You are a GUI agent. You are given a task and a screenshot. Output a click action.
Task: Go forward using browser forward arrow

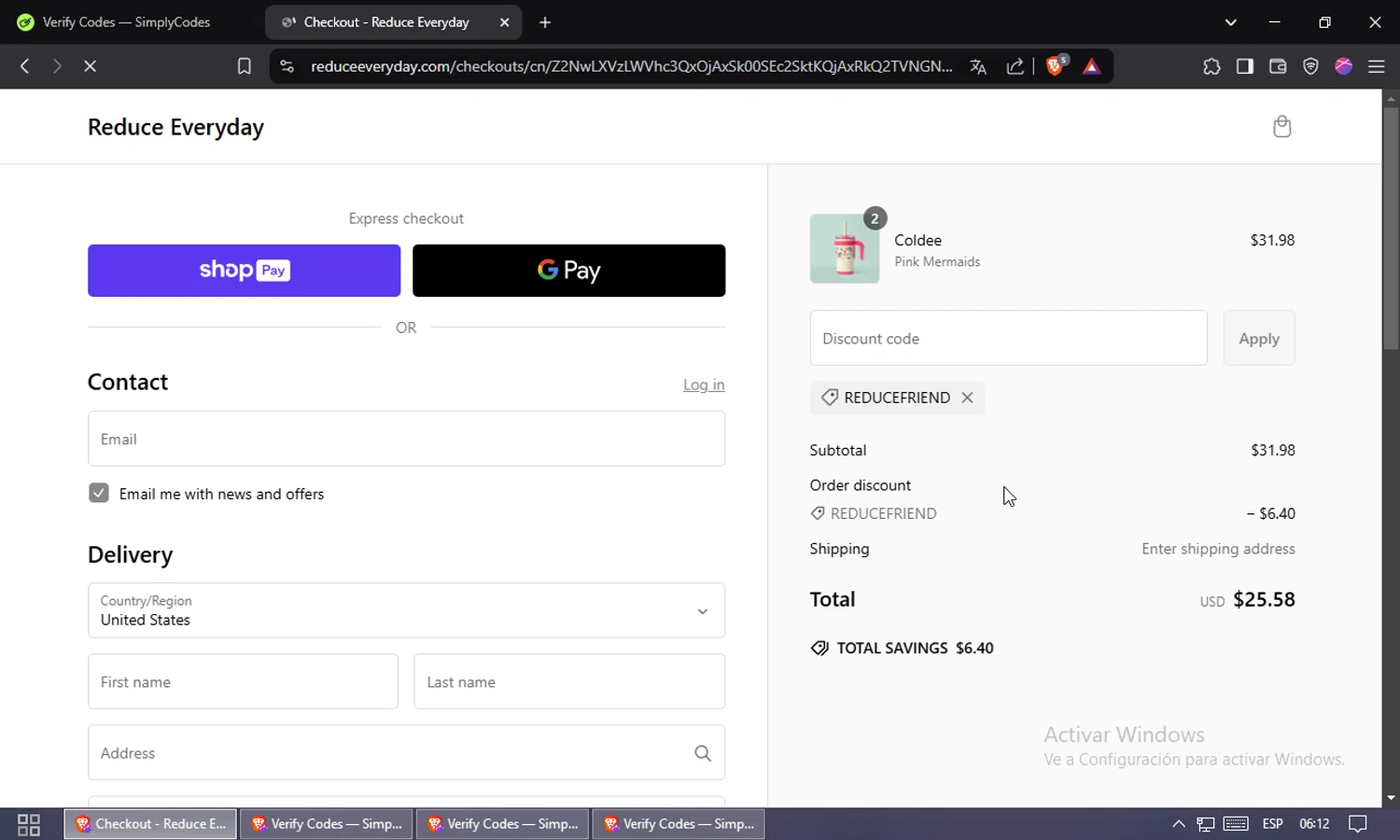[57, 66]
